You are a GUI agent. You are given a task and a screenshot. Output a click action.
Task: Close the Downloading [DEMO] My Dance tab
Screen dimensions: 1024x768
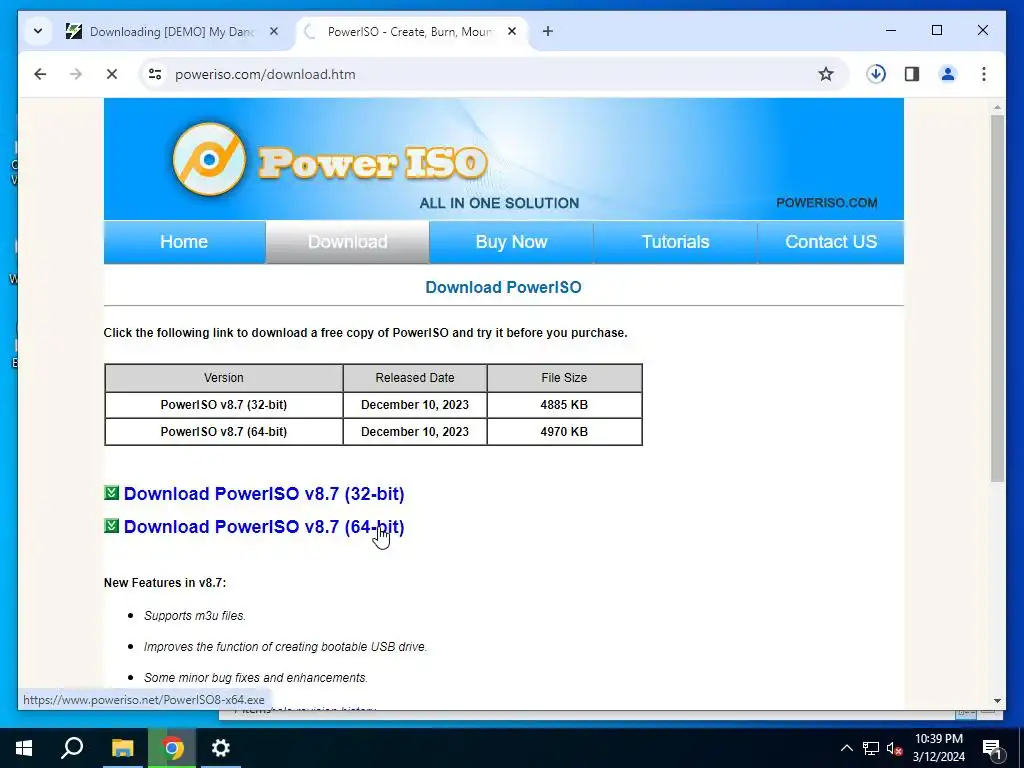point(274,31)
